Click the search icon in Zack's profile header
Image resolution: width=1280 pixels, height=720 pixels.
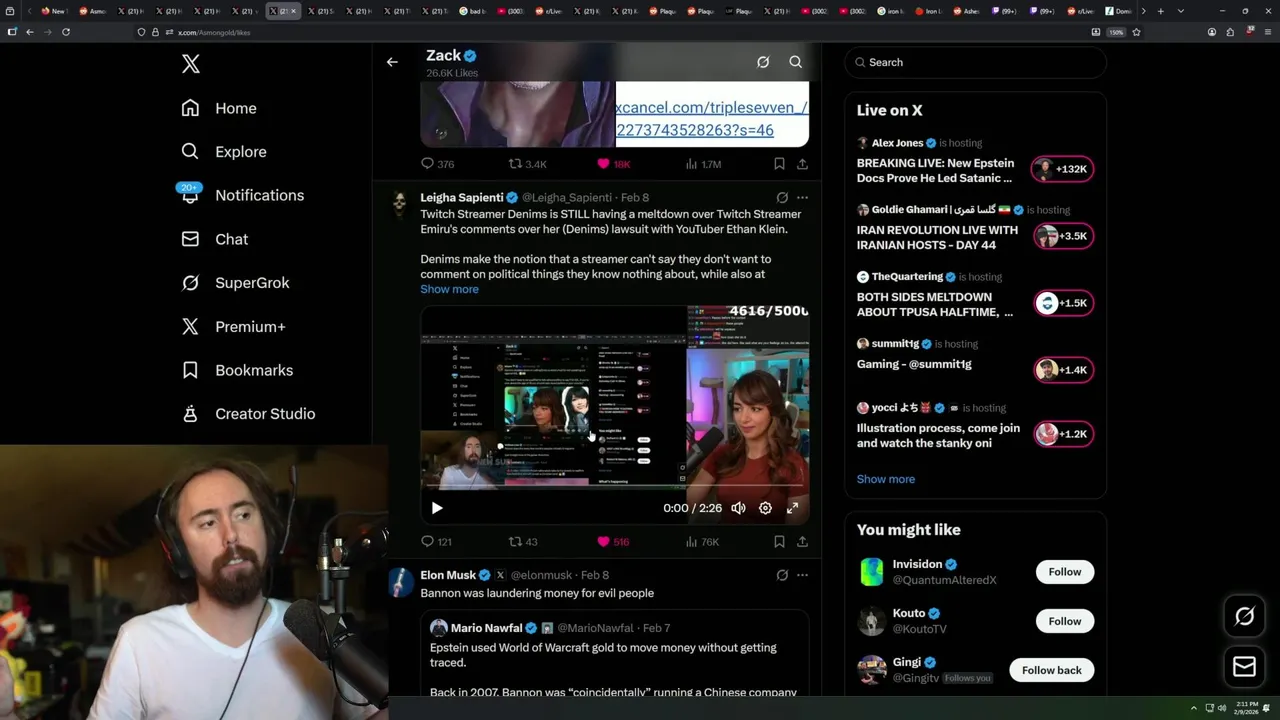[x=796, y=62]
